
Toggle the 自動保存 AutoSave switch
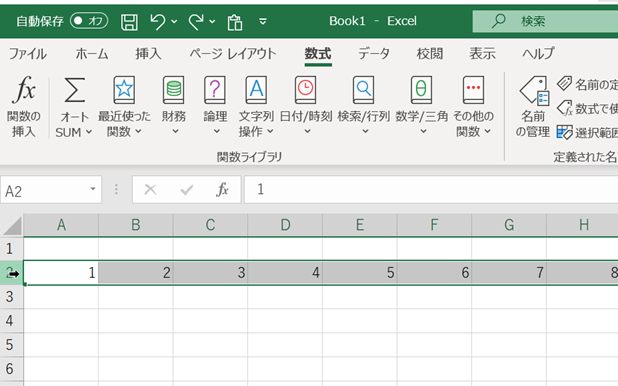click(x=89, y=21)
